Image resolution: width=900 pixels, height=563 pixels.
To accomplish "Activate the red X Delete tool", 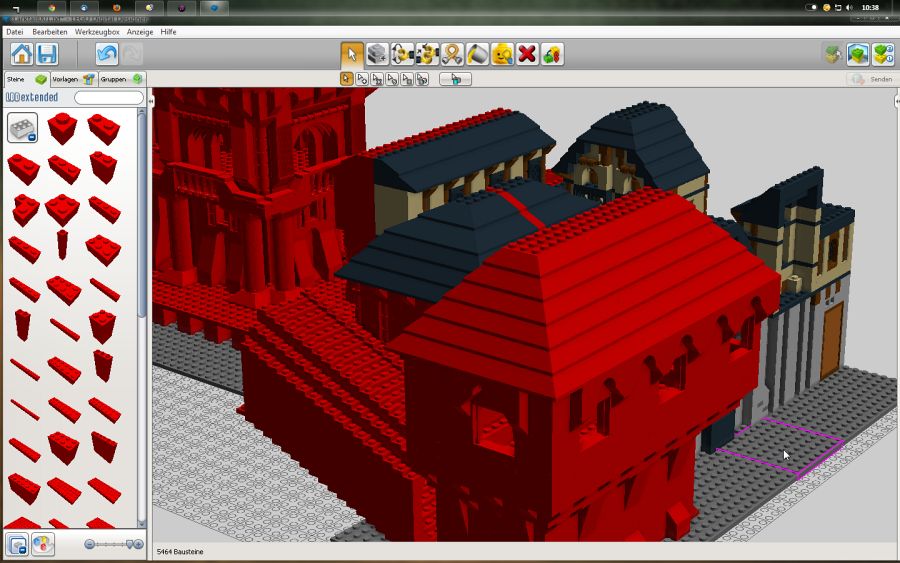I will (527, 54).
